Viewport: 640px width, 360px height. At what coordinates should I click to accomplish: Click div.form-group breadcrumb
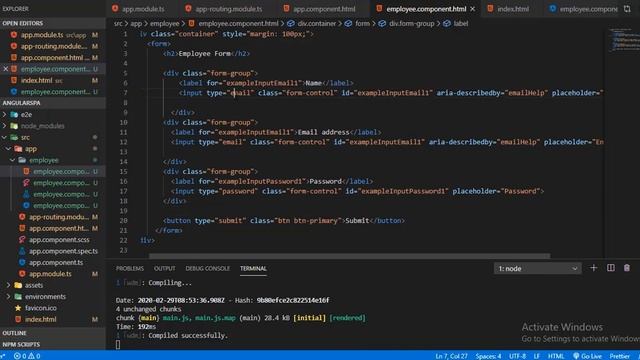tap(407, 24)
